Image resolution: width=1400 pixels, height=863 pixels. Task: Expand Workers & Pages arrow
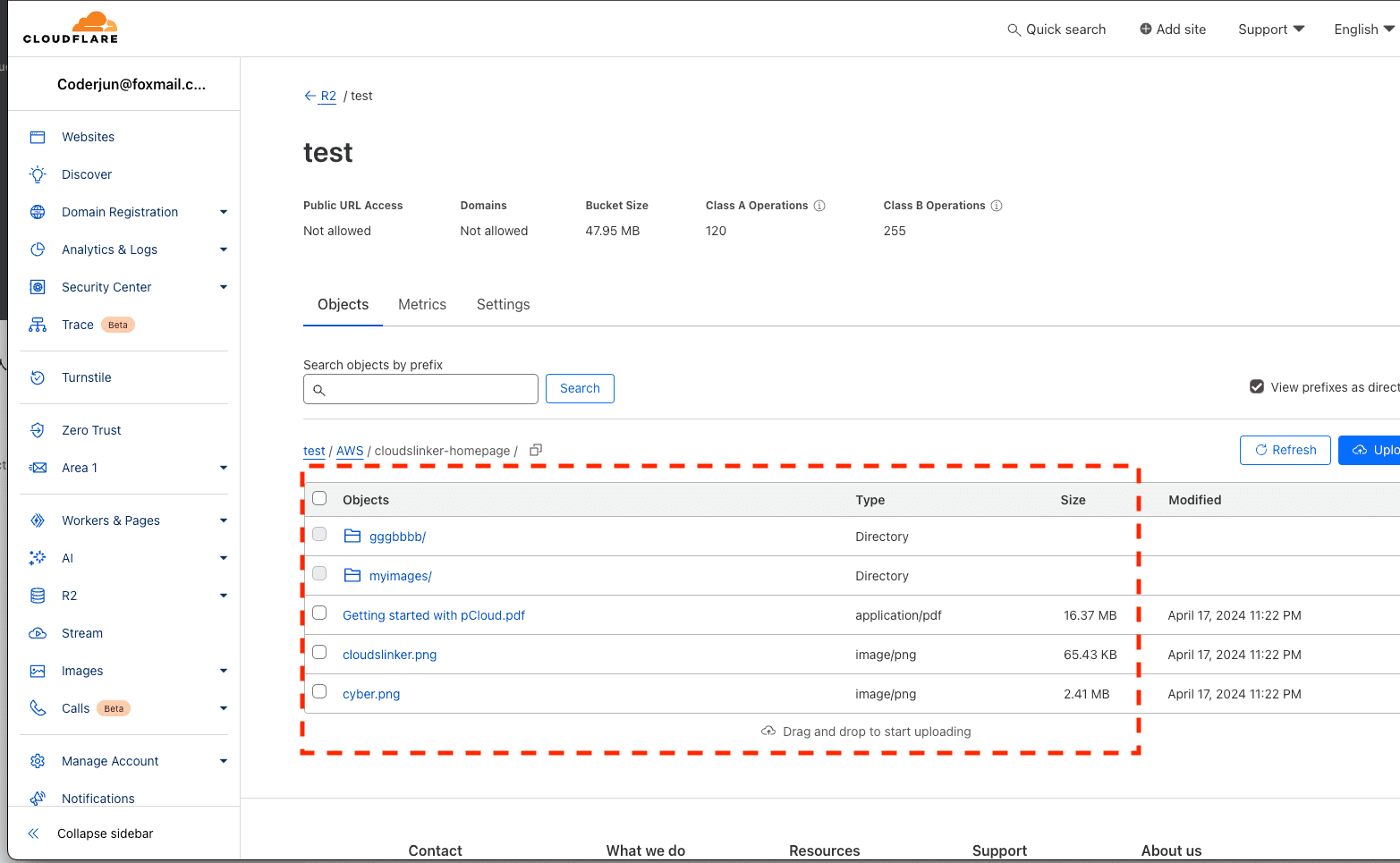tap(224, 520)
